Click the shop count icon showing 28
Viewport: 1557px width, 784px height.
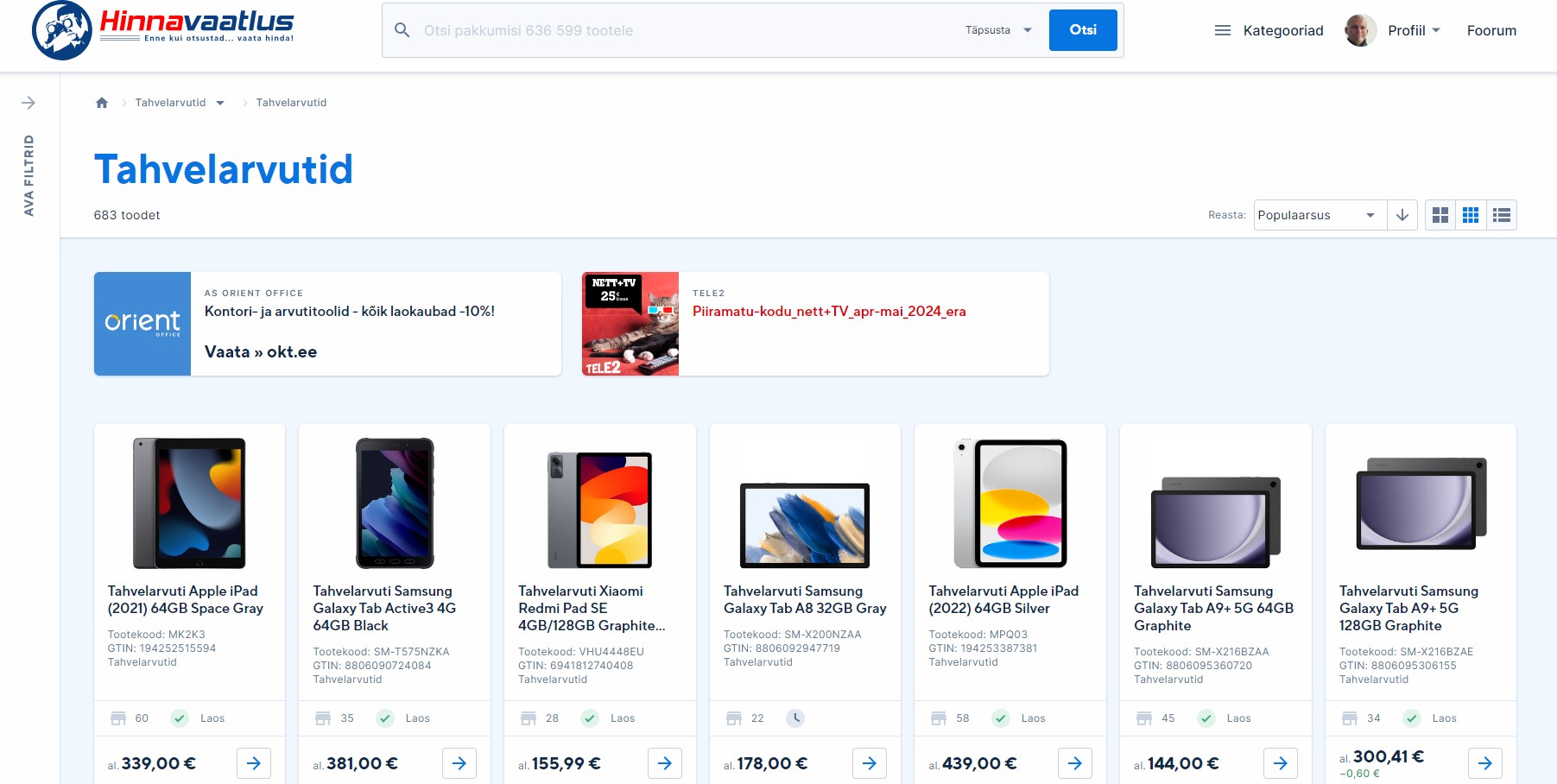[528, 718]
